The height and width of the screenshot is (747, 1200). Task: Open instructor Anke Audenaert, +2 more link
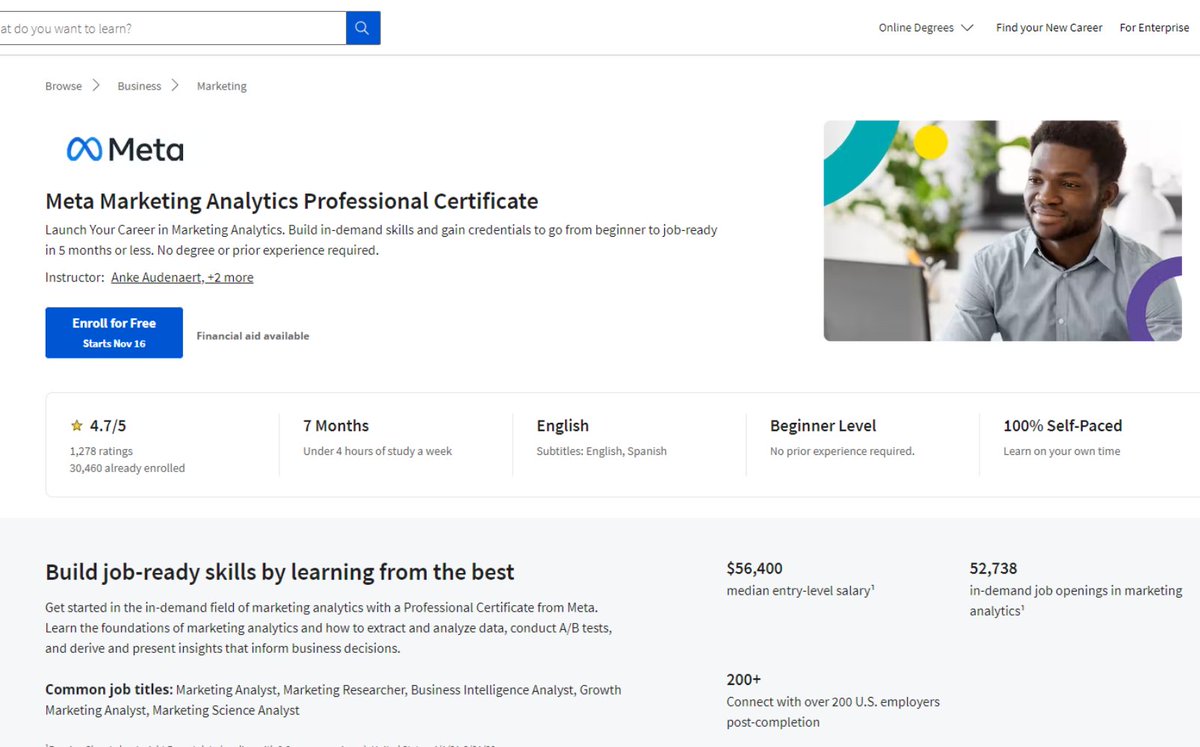[182, 278]
